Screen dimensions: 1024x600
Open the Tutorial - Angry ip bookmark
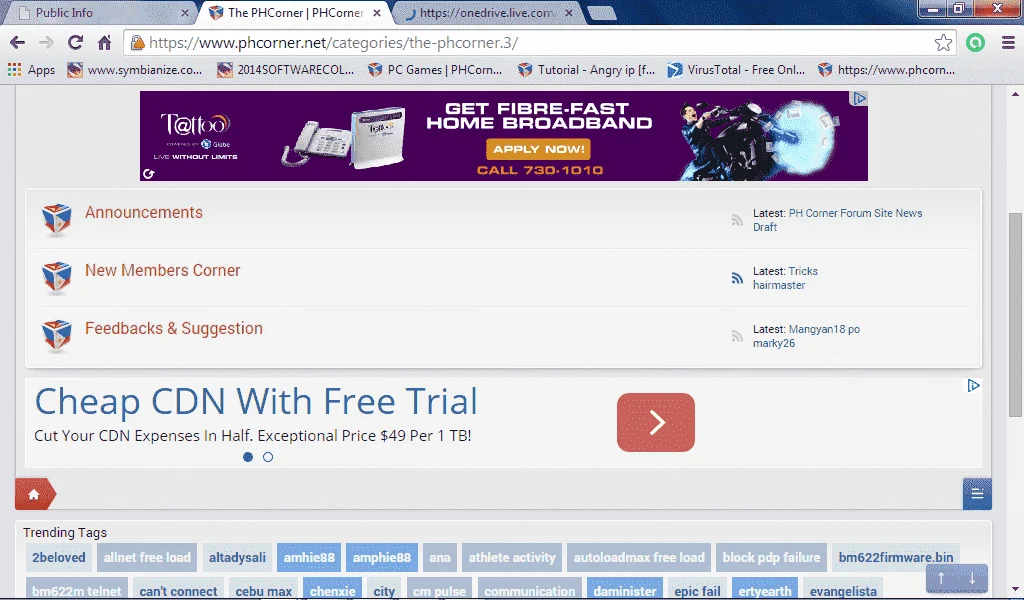click(x=586, y=70)
